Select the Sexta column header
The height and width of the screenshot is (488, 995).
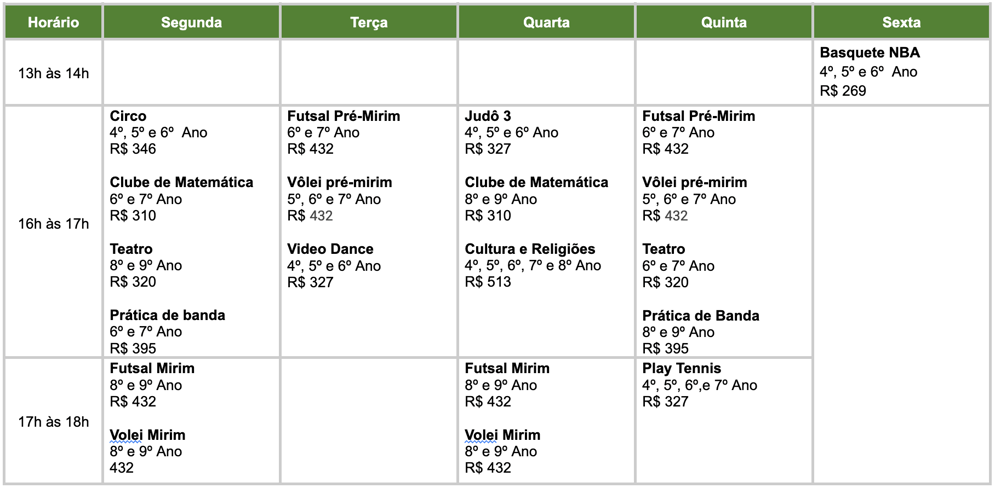[901, 22]
